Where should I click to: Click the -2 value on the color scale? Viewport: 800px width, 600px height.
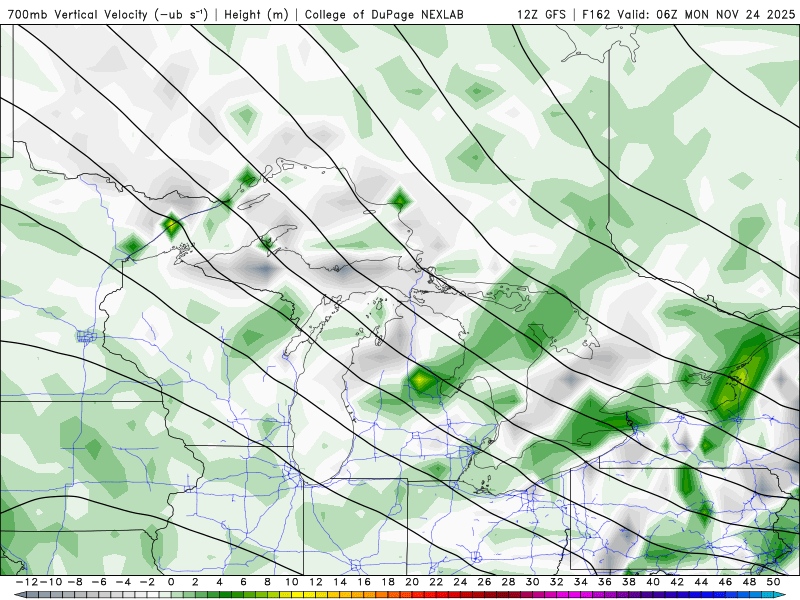click(x=146, y=582)
